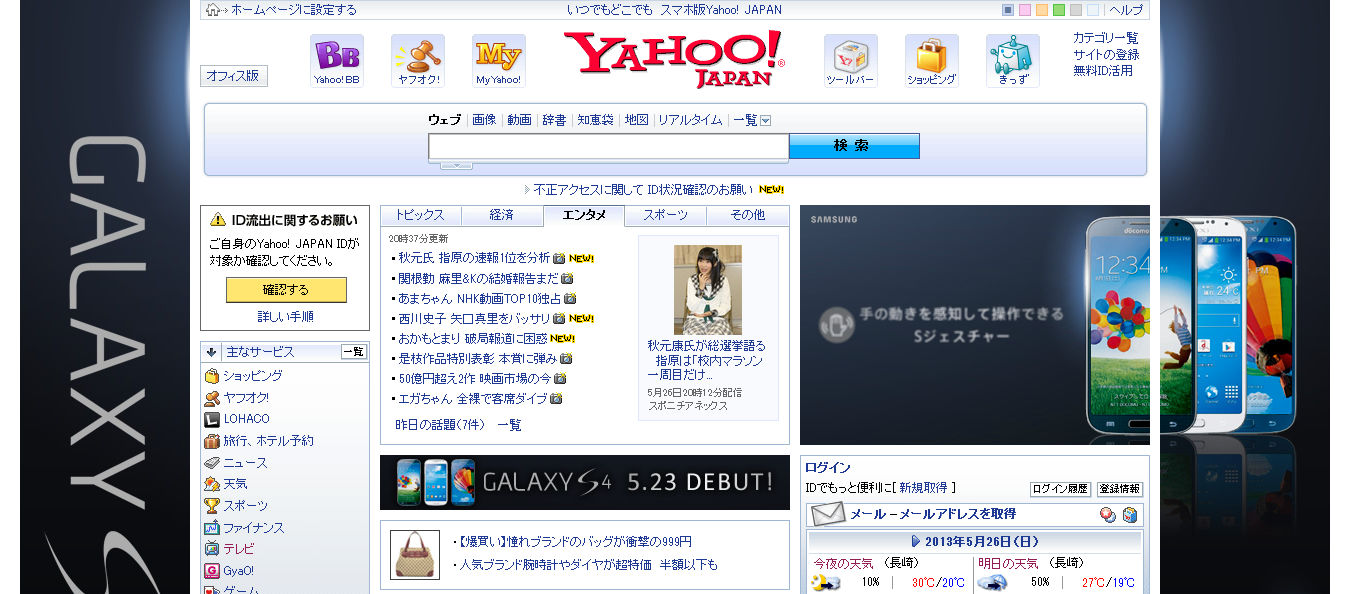This screenshot has width=1349, height=594.
Task: Click tonight's weather moon-cloud icon
Action: pyautogui.click(x=826, y=583)
